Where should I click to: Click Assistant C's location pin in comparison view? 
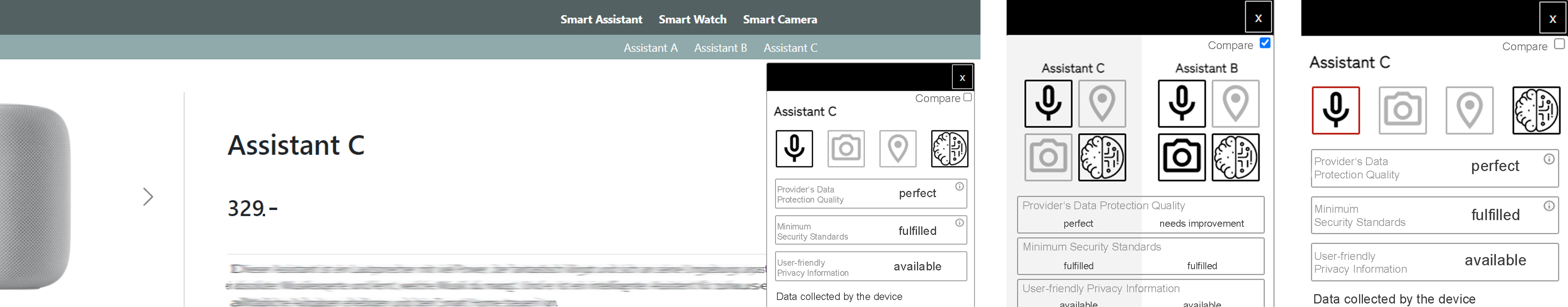coord(1102,103)
